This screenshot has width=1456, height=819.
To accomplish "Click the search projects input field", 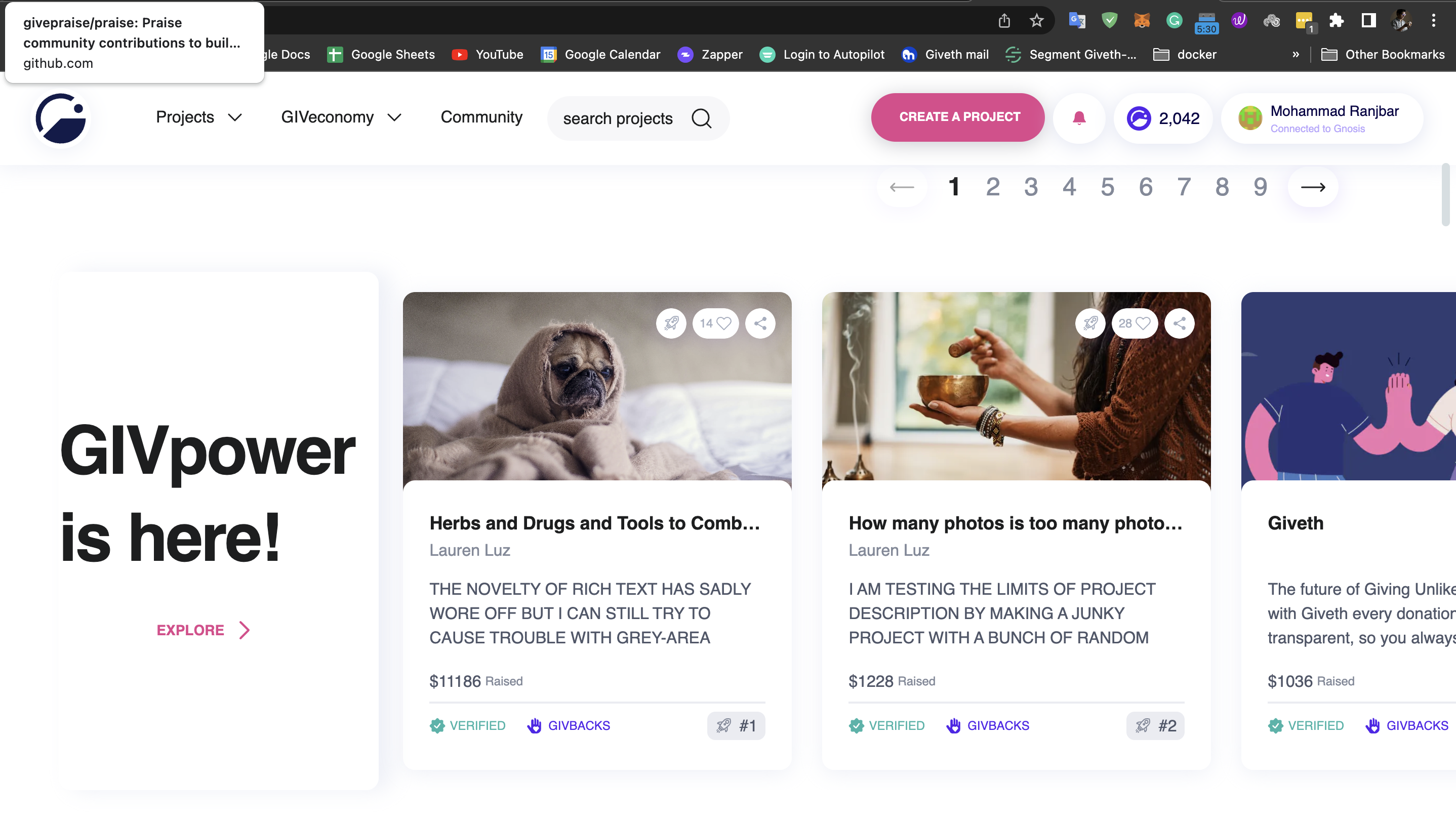I will pos(617,118).
